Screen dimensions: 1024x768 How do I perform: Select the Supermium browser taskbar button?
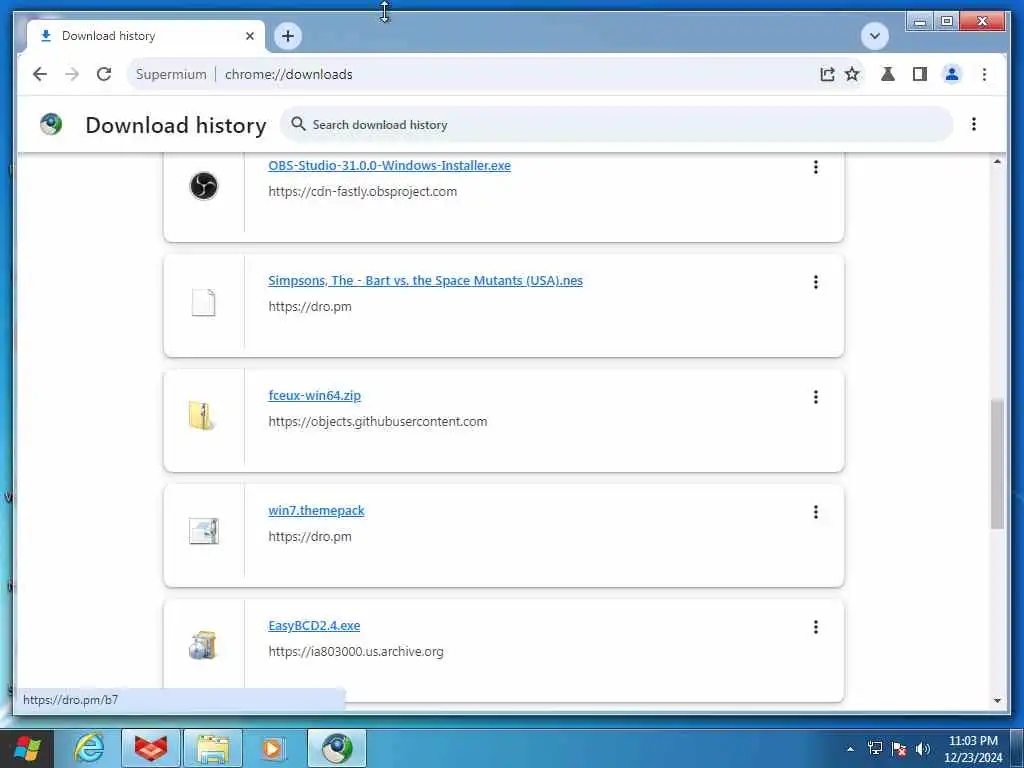[x=337, y=748]
